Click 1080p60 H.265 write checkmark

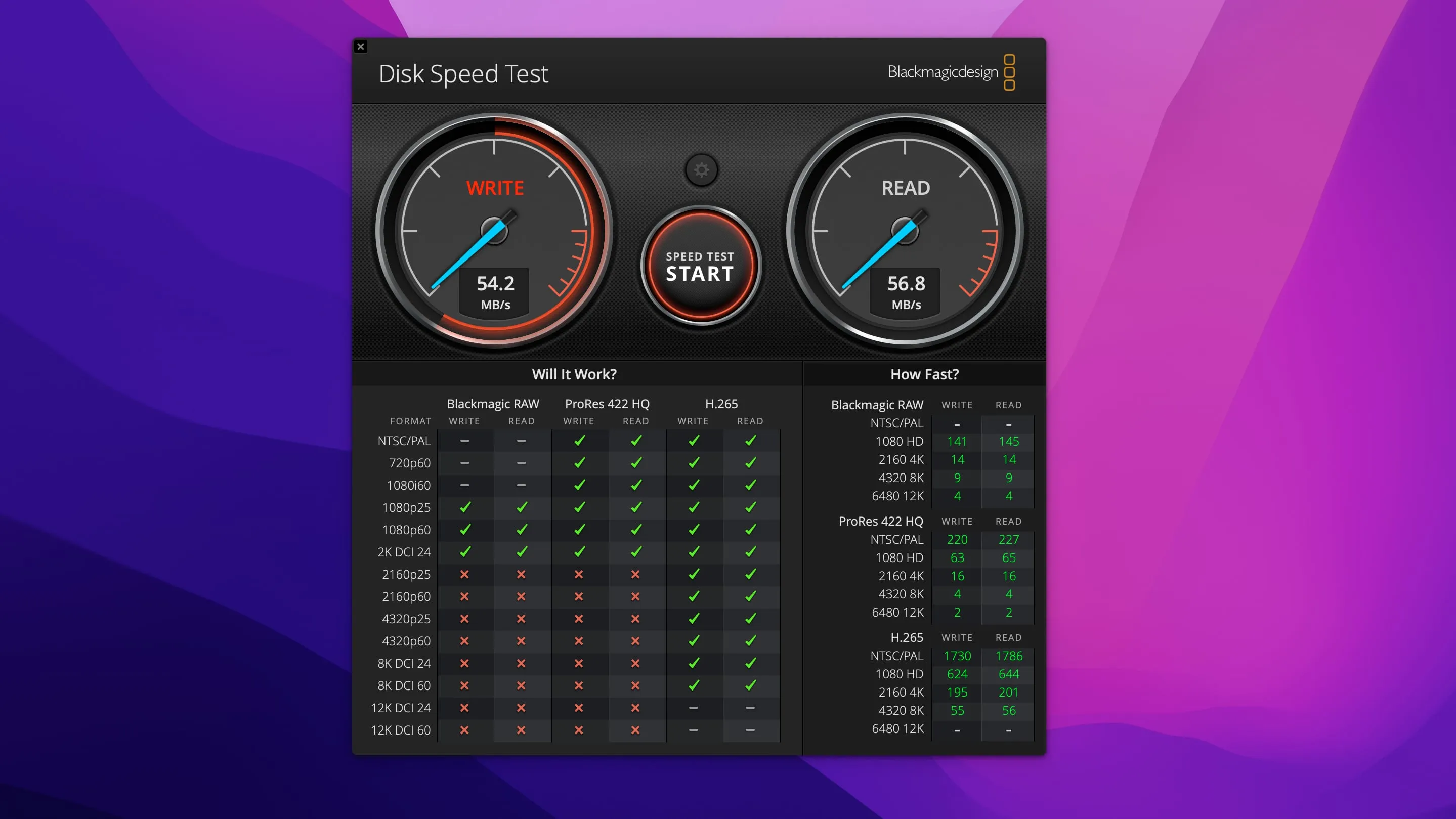694,530
